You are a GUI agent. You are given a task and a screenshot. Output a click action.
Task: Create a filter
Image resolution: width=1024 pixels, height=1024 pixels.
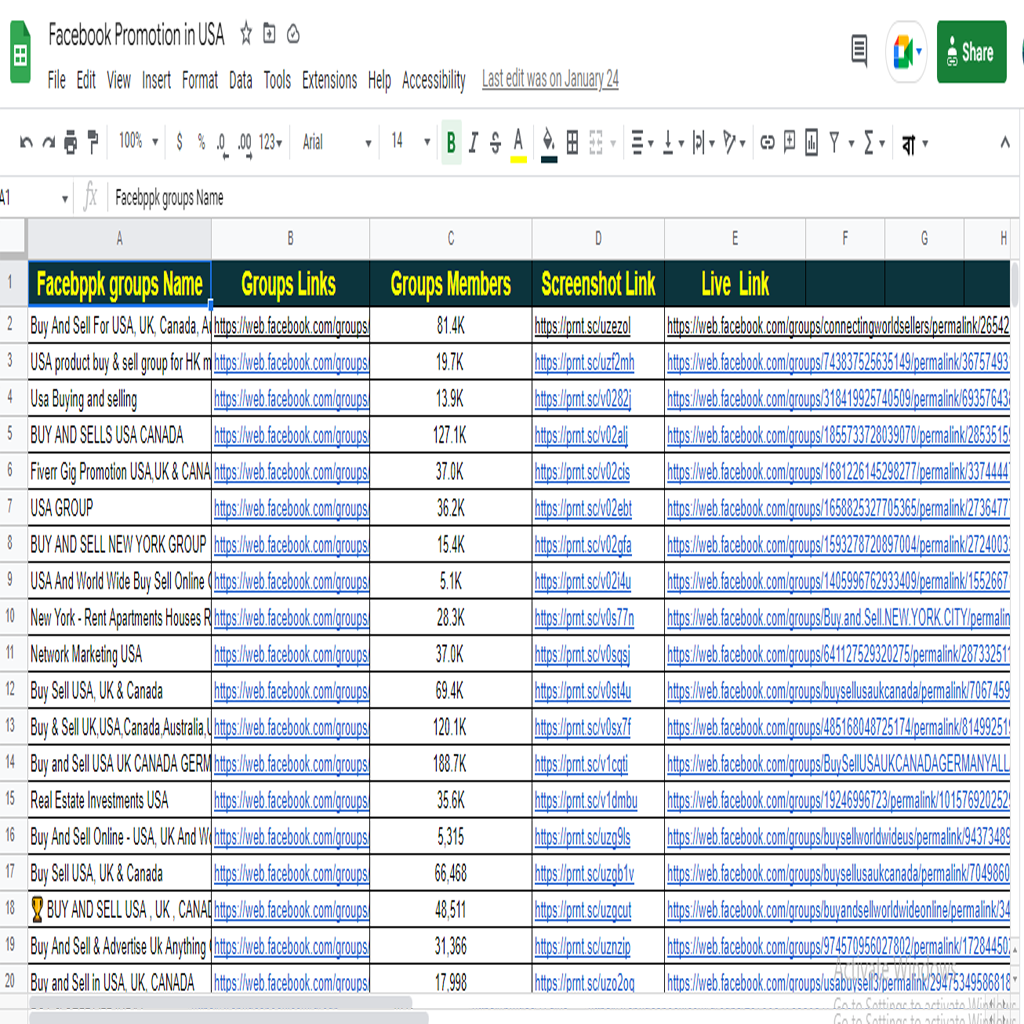point(834,142)
